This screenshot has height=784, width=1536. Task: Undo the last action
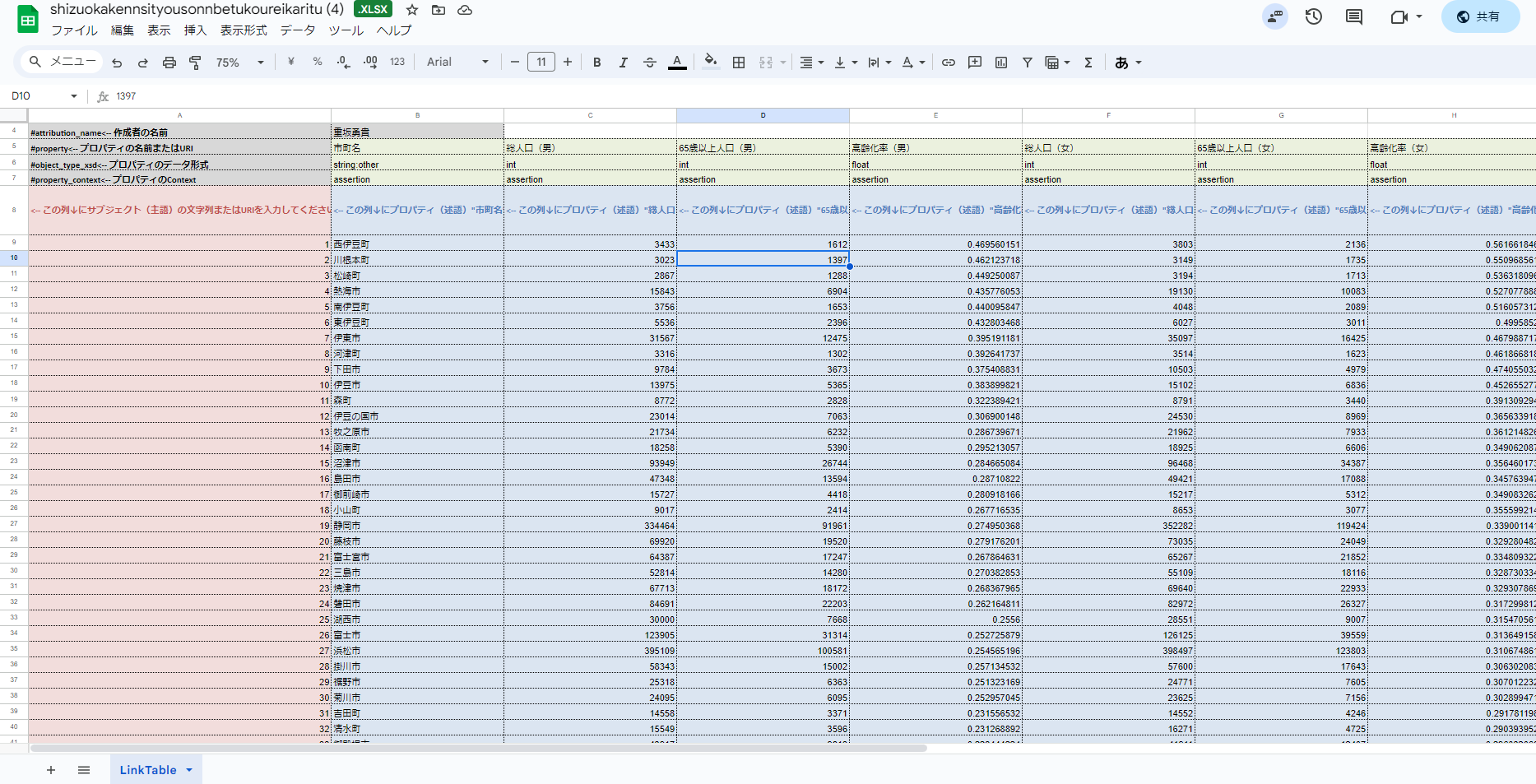[x=117, y=63]
